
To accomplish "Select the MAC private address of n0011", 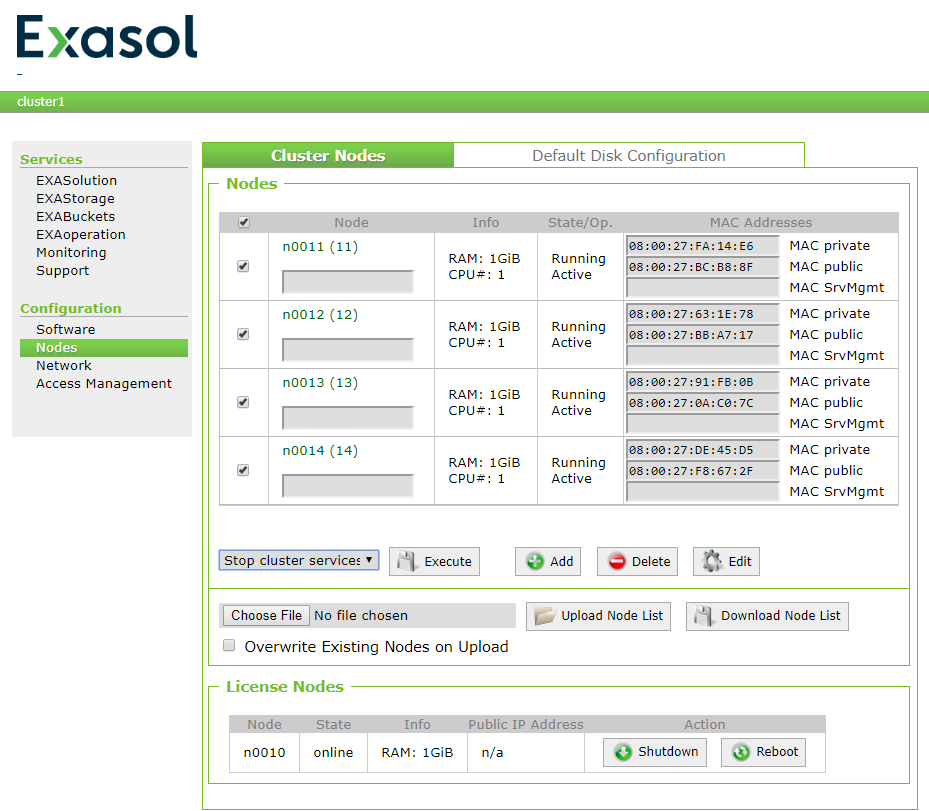I will click(x=701, y=245).
